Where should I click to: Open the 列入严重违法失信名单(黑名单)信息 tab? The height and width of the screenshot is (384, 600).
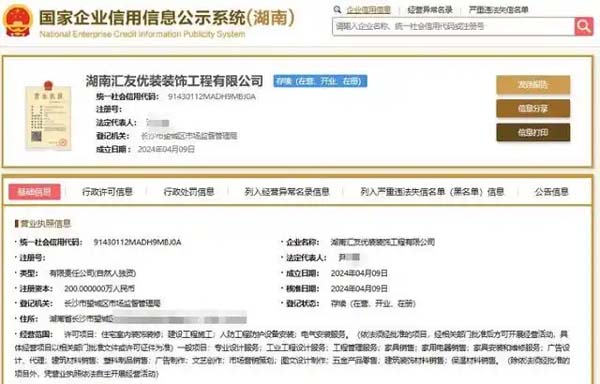(x=432, y=192)
